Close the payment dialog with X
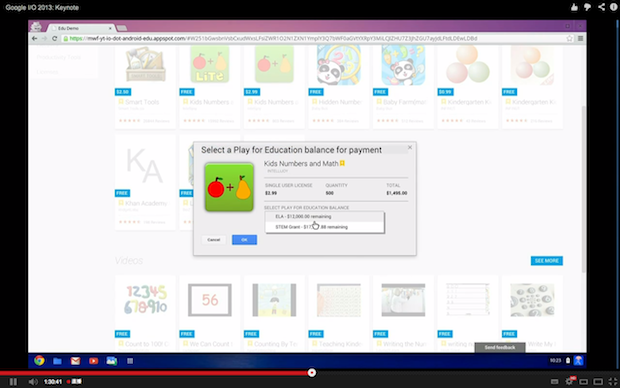This screenshot has height=388, width=620. coord(410,147)
